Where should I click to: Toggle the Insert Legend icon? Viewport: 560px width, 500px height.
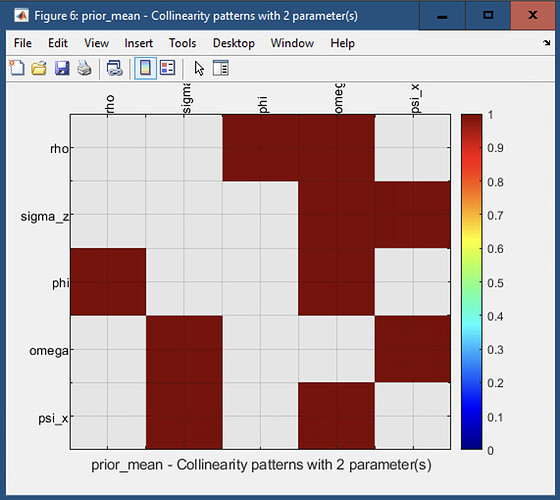(x=168, y=68)
